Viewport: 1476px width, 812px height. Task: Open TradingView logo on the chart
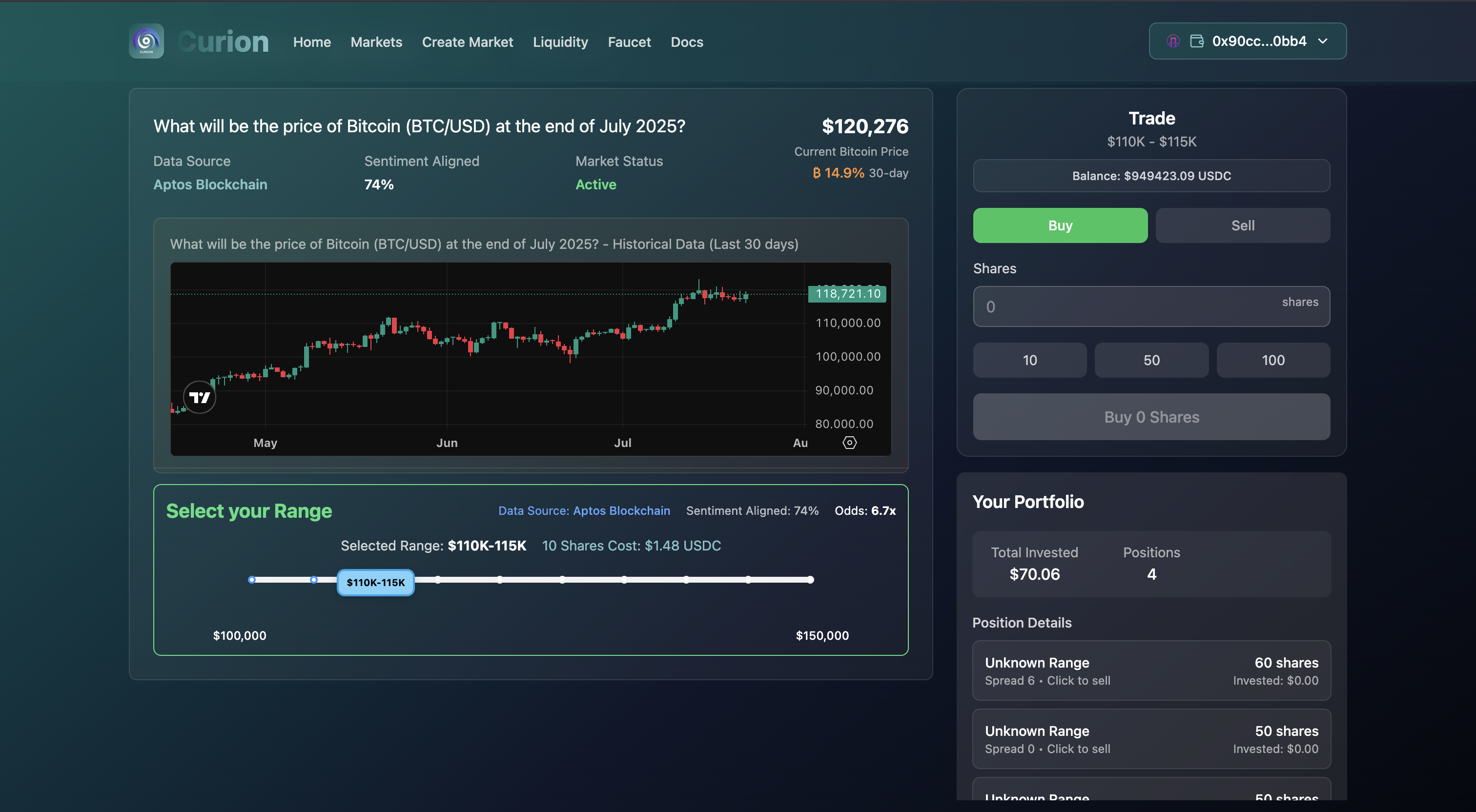click(200, 397)
